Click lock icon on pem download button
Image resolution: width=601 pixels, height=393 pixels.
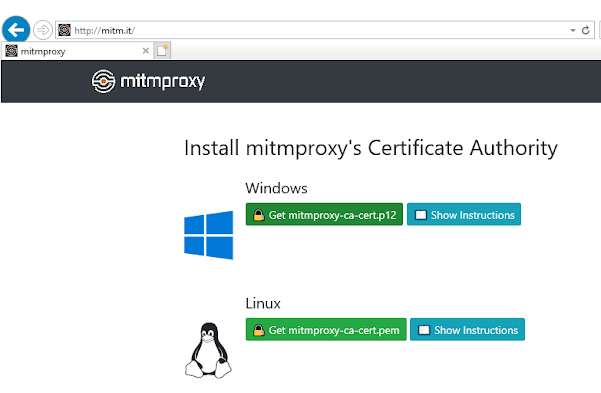coord(259,330)
